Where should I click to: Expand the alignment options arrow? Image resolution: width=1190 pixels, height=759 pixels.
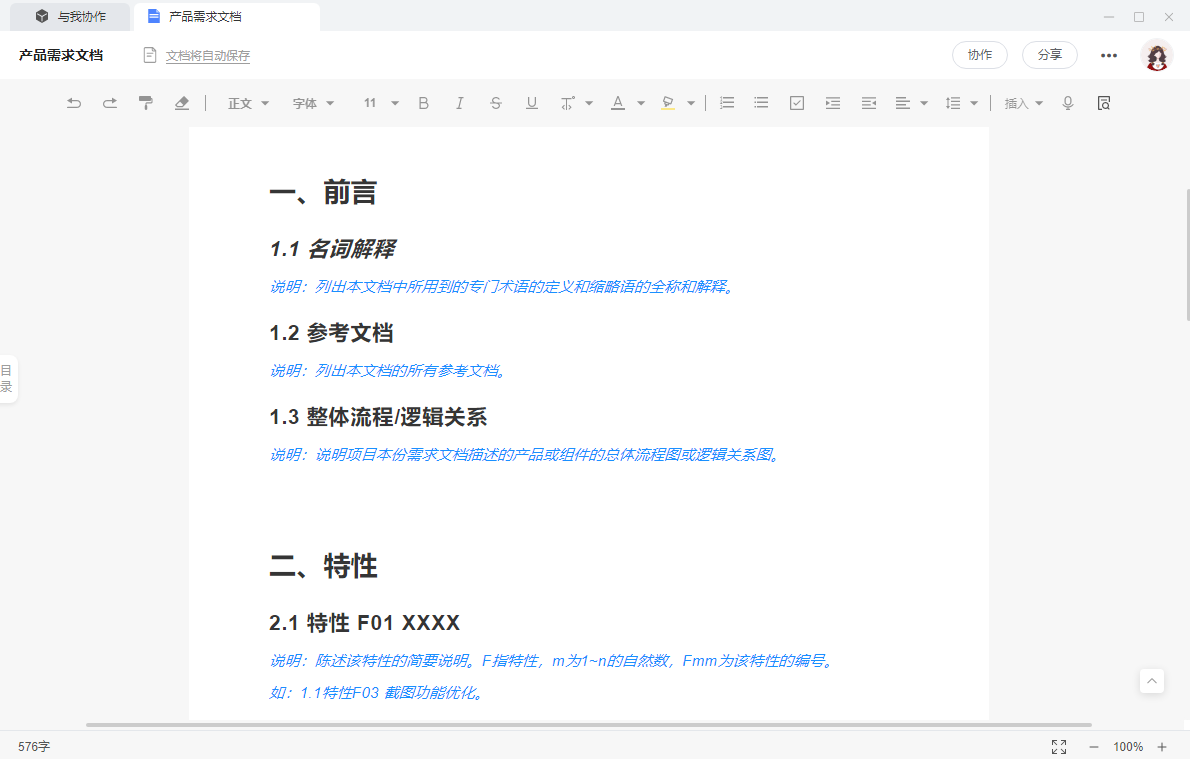(x=924, y=103)
